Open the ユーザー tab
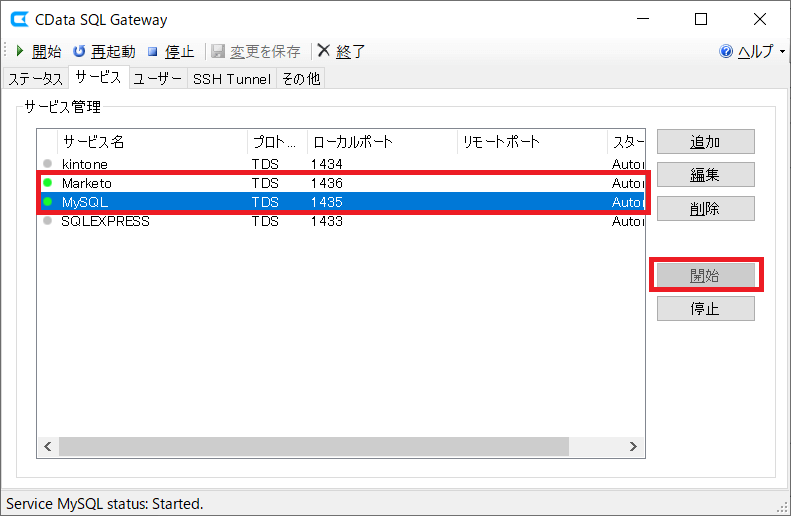 [x=158, y=79]
